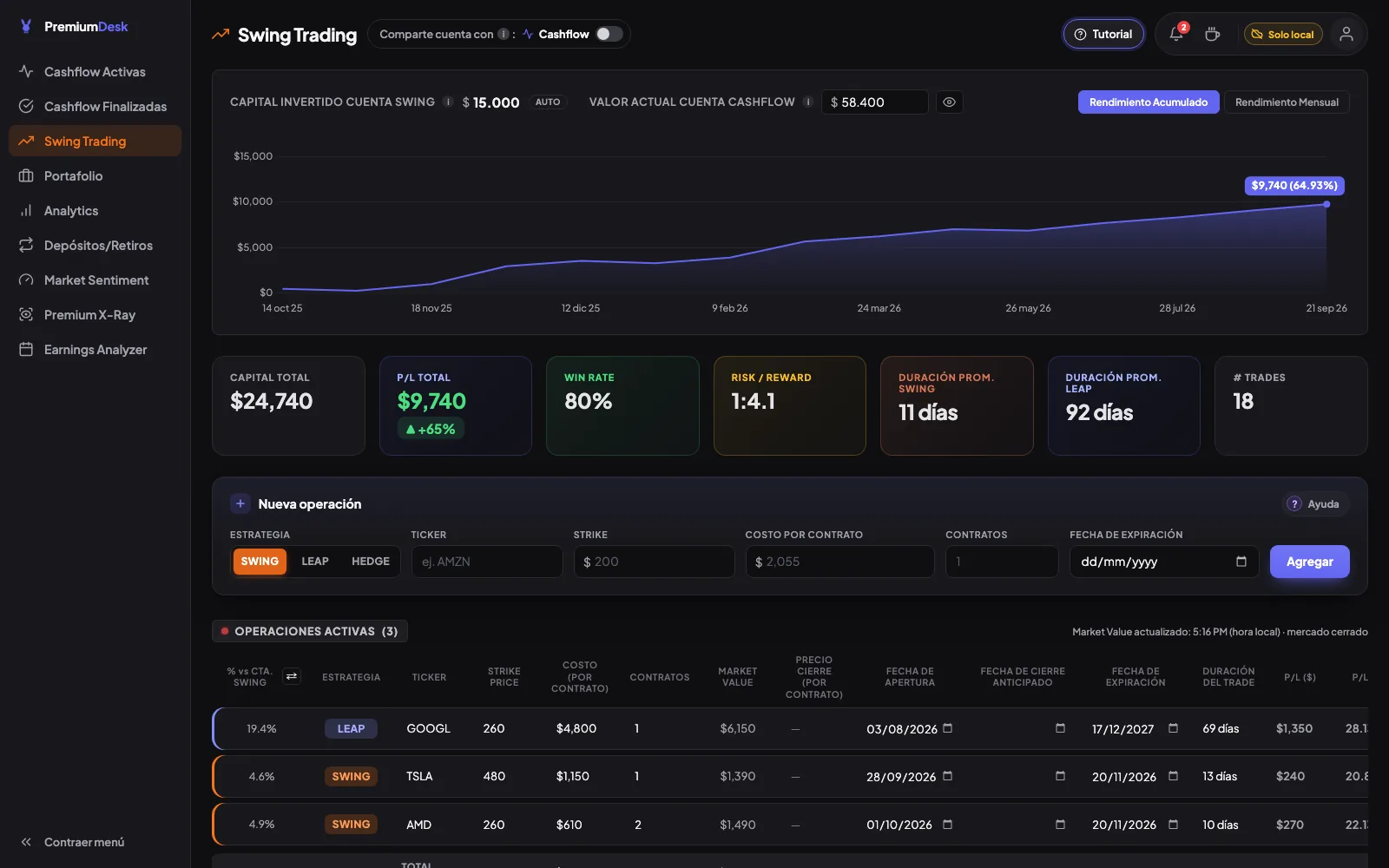The image size is (1389, 868).
Task: Open Premium X-Ray page
Action: click(95, 315)
